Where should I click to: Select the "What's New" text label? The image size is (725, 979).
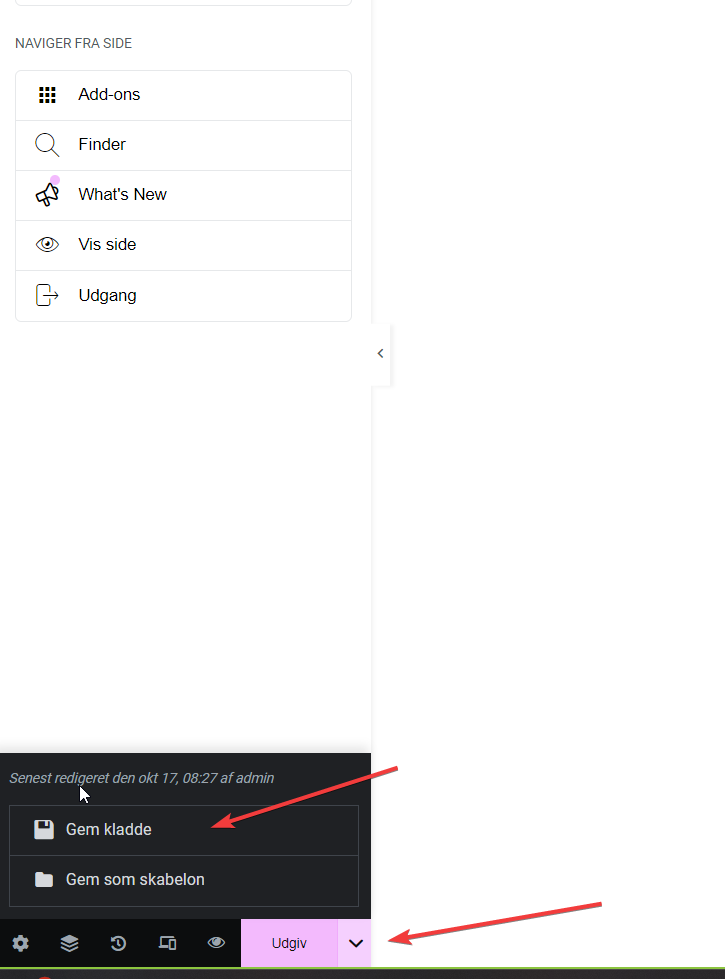[122, 195]
